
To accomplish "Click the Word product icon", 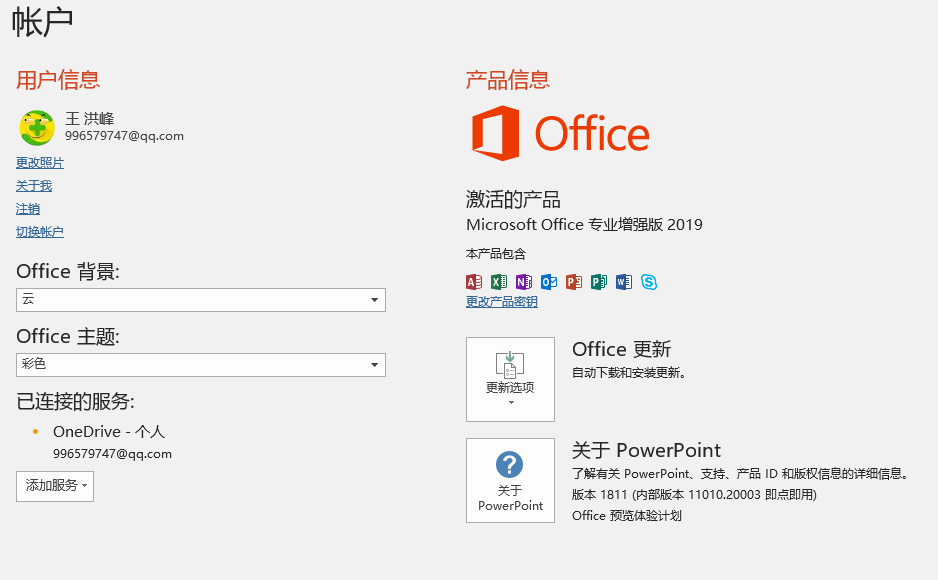I will tap(624, 282).
